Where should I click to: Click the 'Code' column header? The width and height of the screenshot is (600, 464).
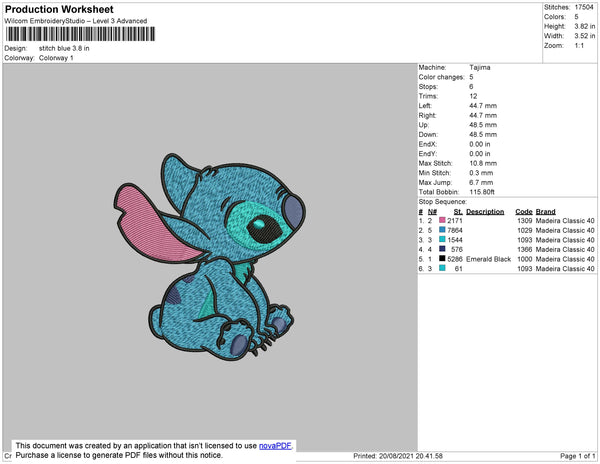click(x=523, y=212)
